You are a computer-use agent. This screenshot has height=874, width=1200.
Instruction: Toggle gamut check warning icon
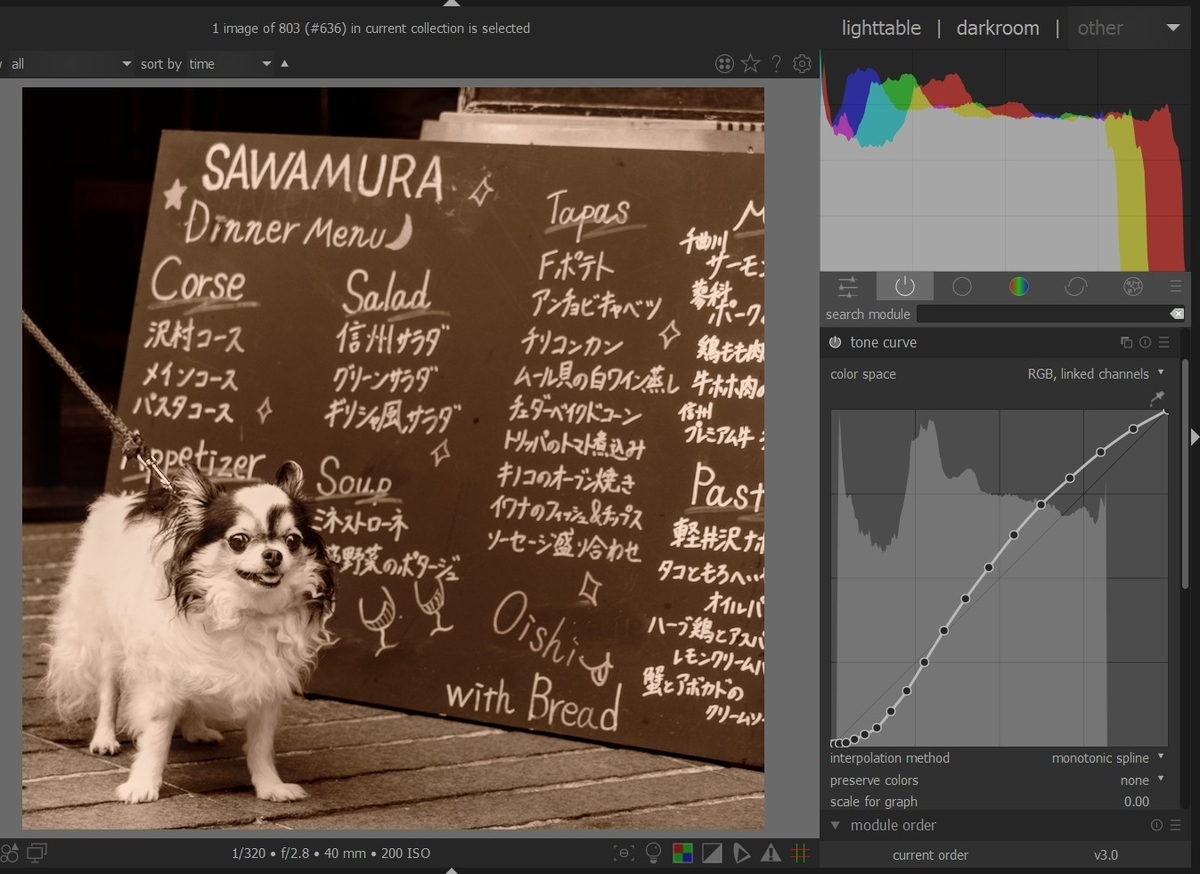pyautogui.click(x=771, y=853)
